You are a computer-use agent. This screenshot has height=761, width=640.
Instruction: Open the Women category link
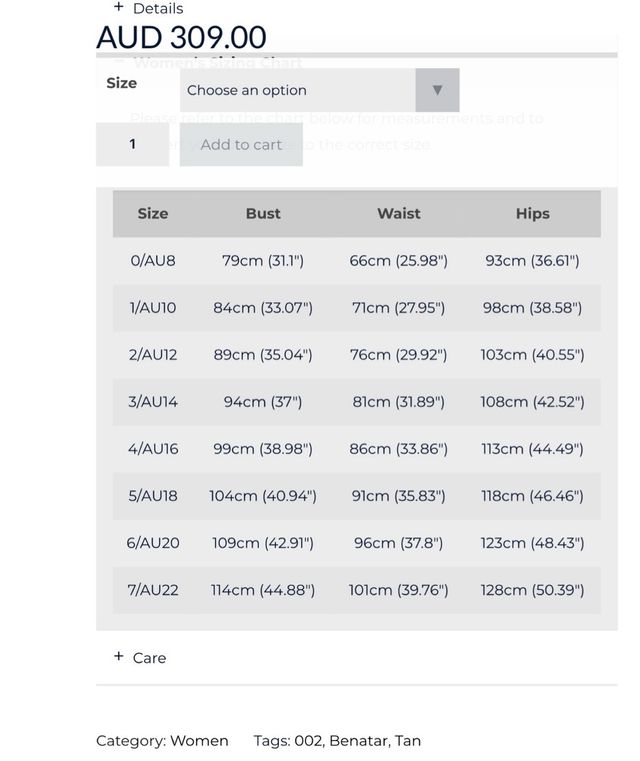click(x=199, y=741)
